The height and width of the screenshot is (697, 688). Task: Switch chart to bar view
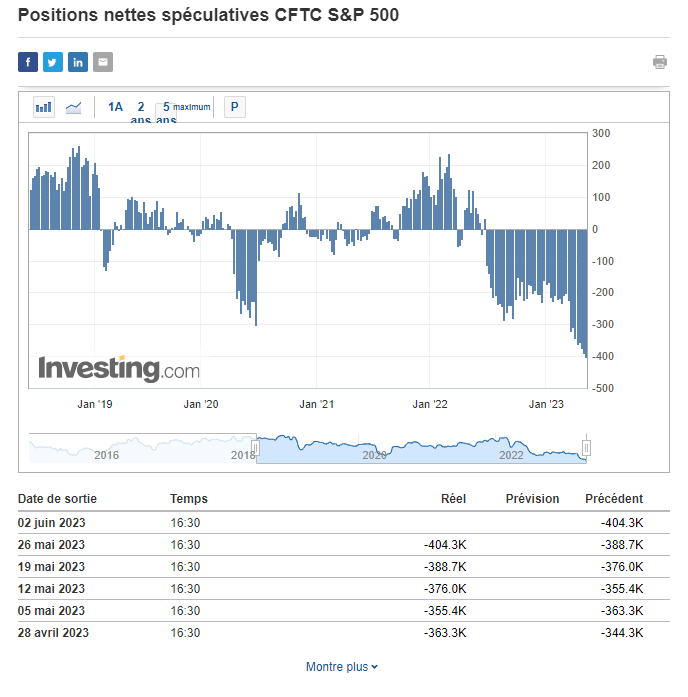(44, 107)
